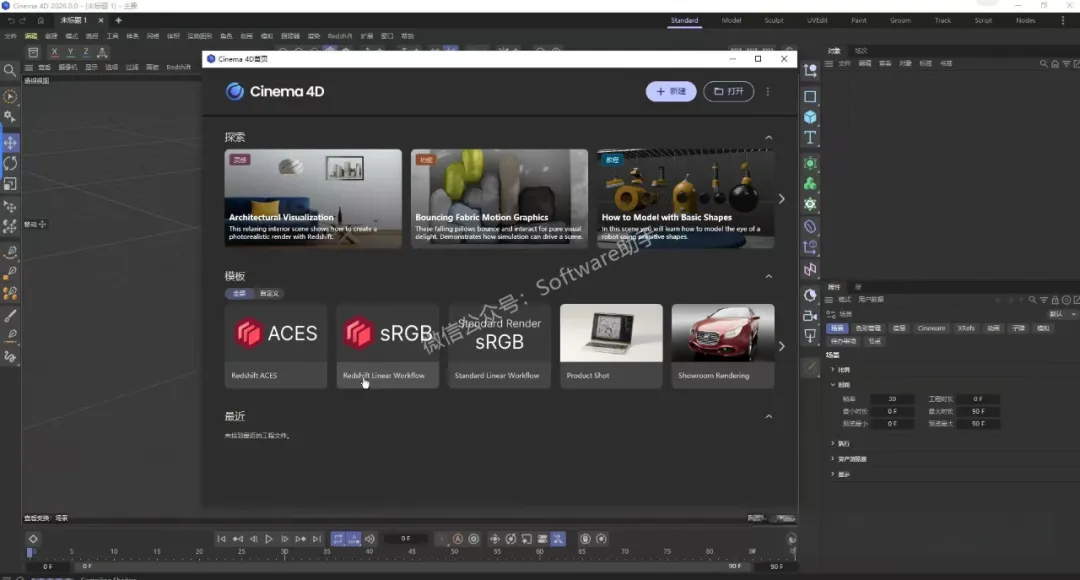1080x580 pixels.
Task: Click the current frame field showing 0 F
Action: click(x=406, y=539)
